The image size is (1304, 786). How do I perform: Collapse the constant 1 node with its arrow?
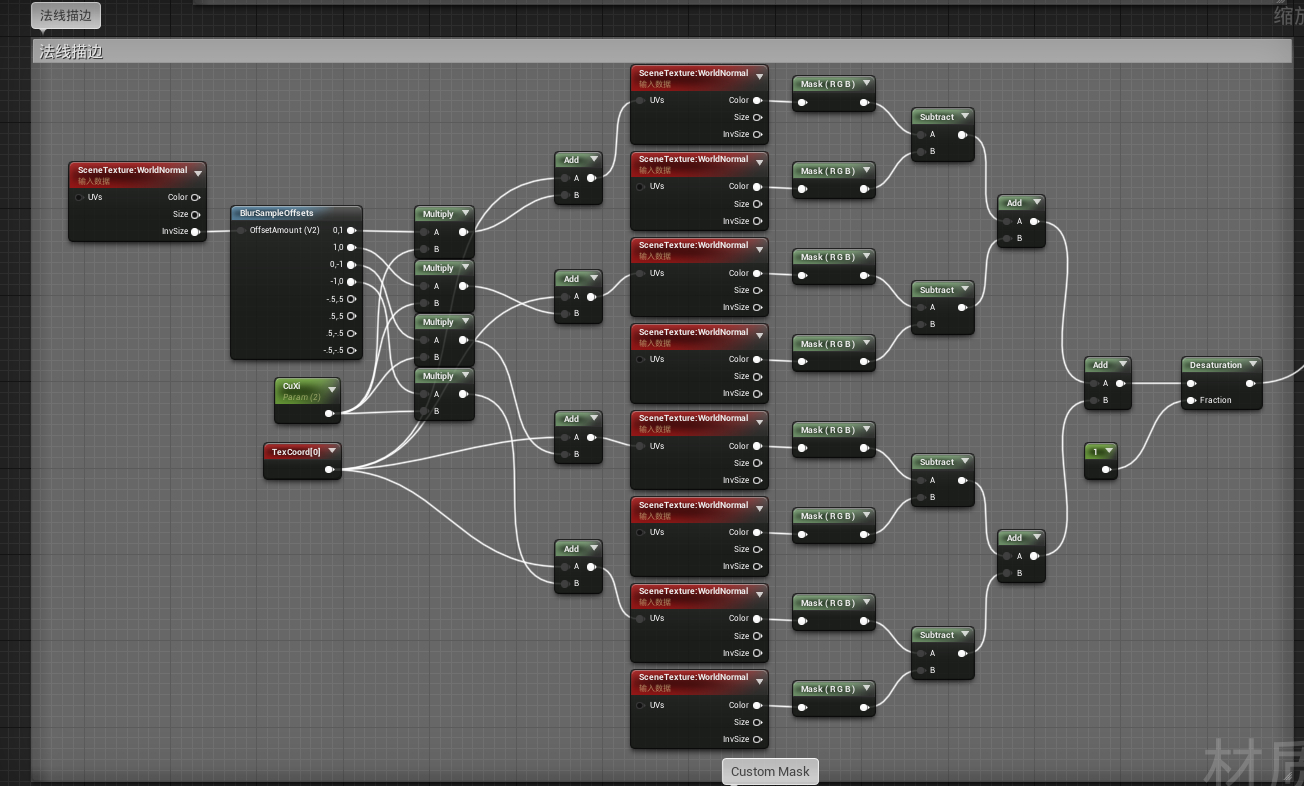tap(1108, 452)
